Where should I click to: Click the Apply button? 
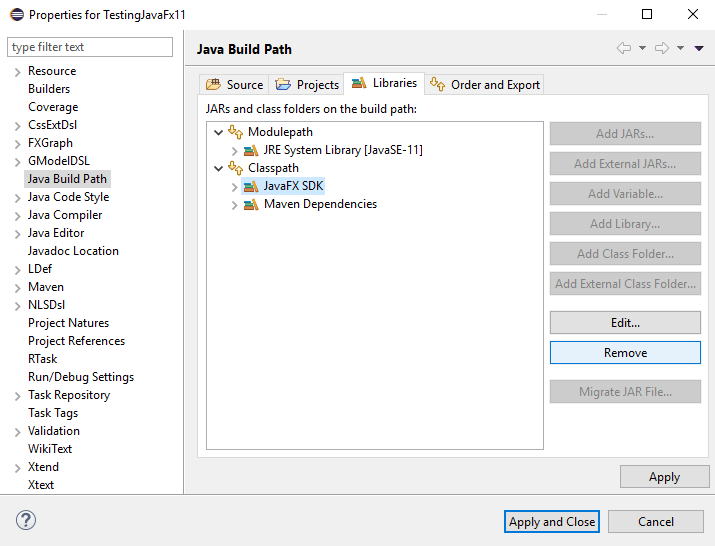(664, 477)
